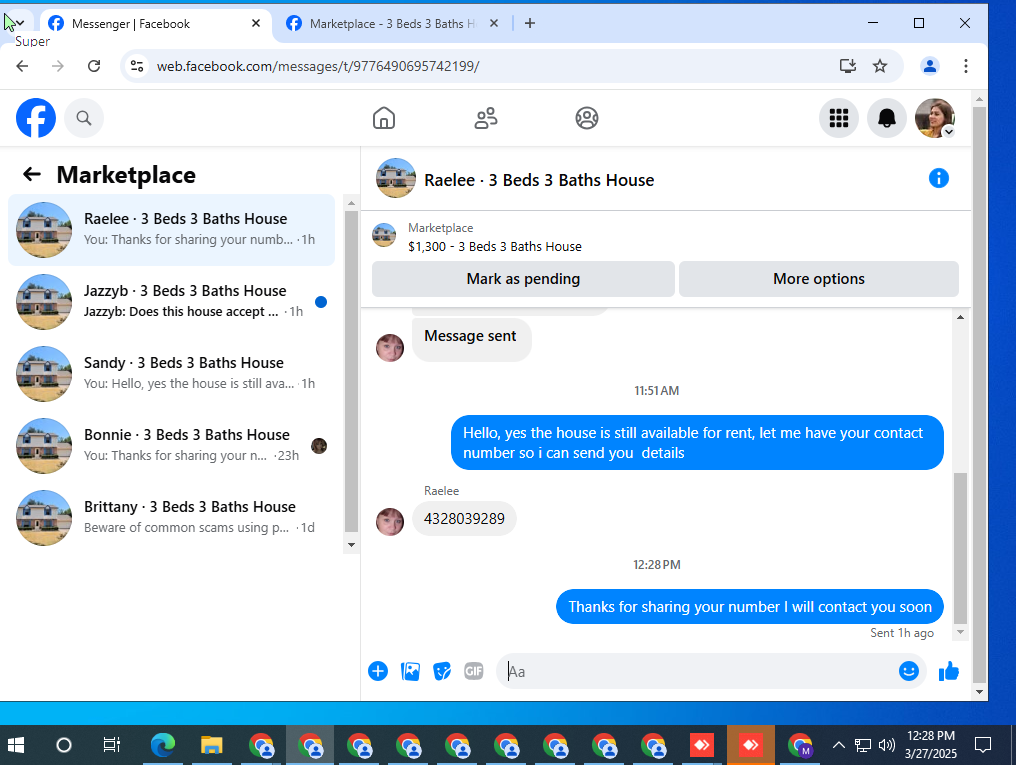Open conversation information icon
This screenshot has height=765, width=1016.
click(938, 178)
